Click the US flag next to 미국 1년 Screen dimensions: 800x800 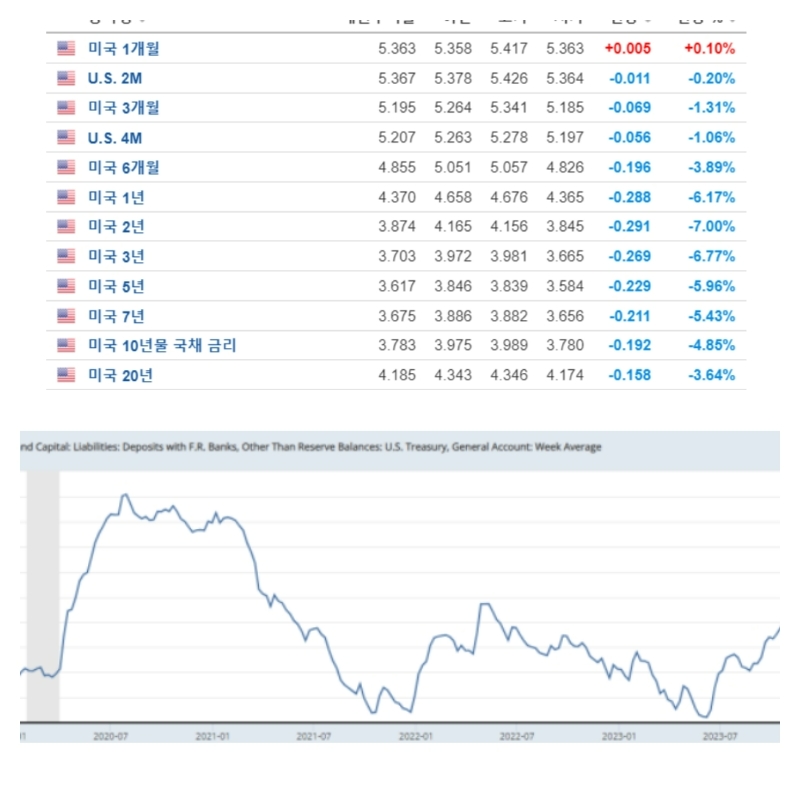tap(66, 197)
